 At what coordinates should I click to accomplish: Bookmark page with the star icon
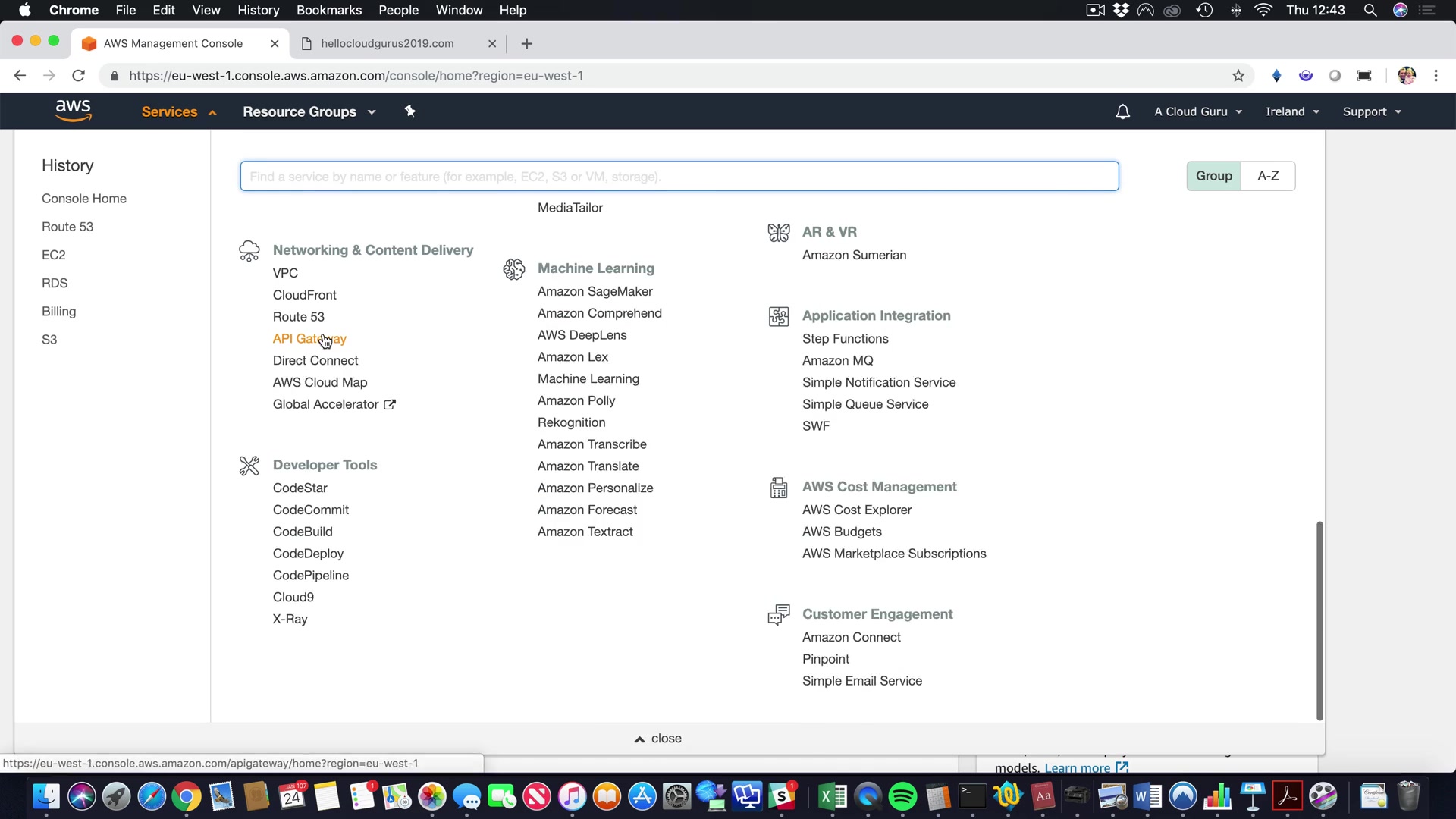click(x=1238, y=76)
